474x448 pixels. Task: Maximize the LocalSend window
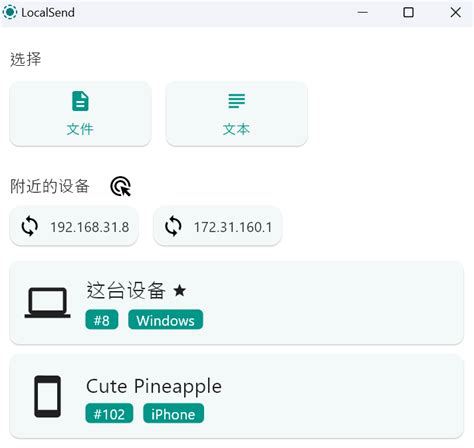pos(408,13)
